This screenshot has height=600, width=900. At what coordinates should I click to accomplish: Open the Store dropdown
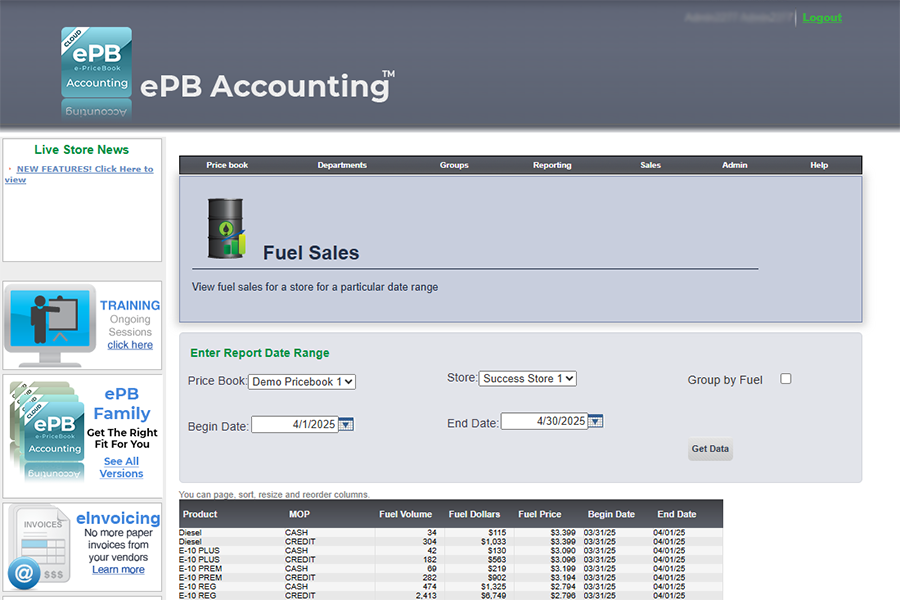click(x=527, y=378)
